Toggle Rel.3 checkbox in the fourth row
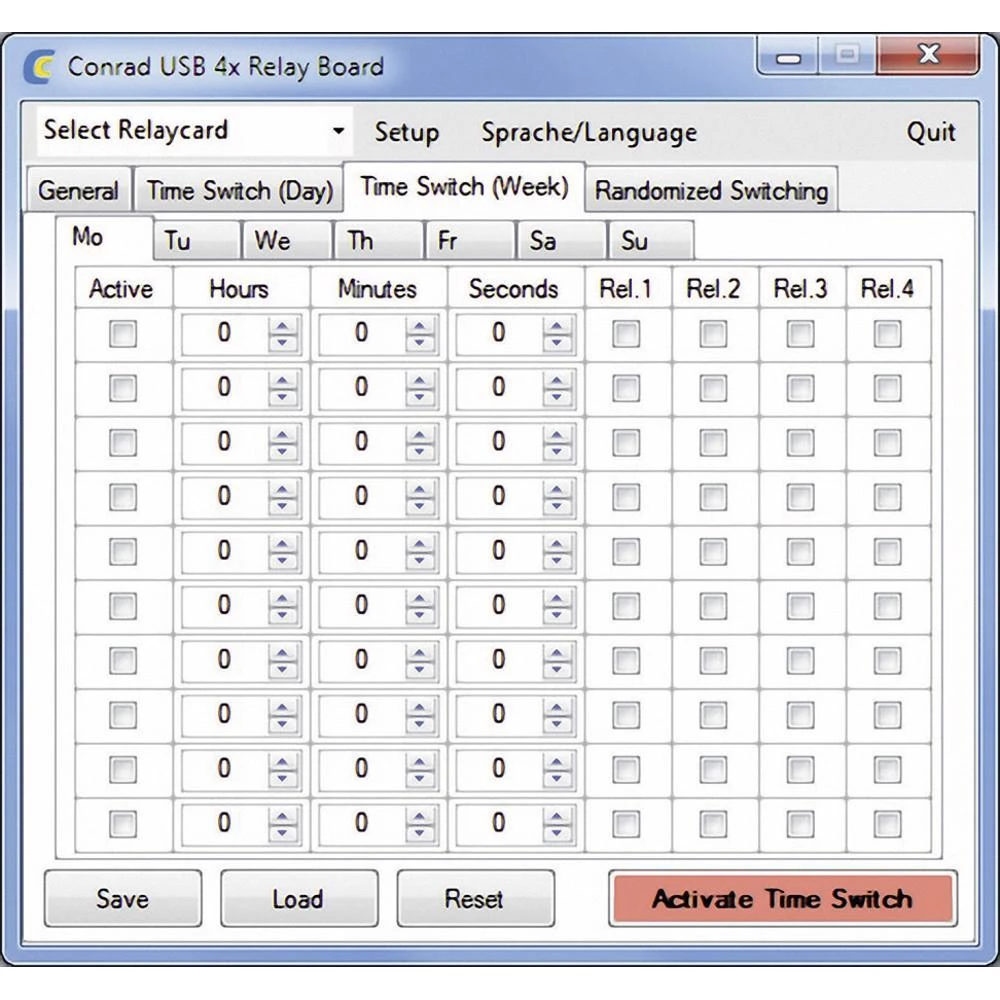The image size is (1000, 1000). pyautogui.click(x=800, y=497)
